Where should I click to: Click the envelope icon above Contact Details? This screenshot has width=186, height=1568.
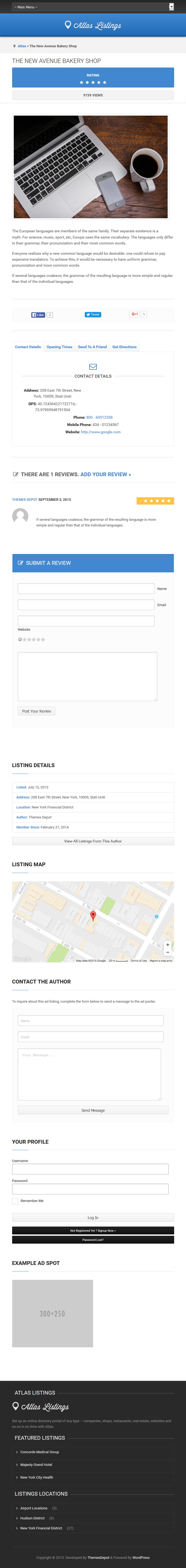pyautogui.click(x=93, y=367)
